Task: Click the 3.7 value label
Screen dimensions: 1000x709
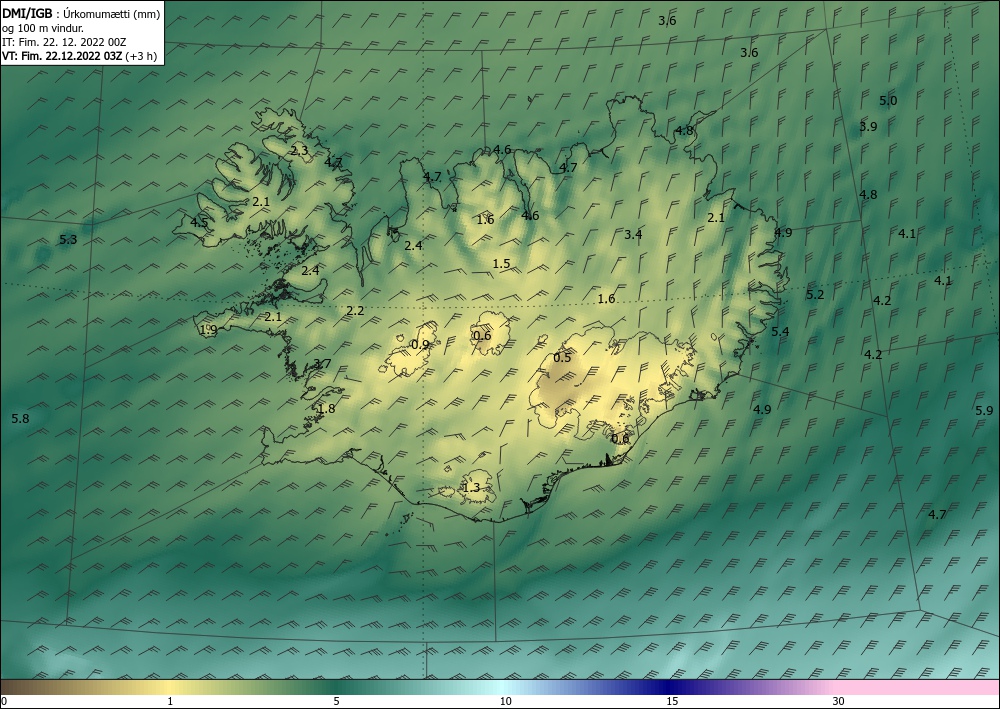Action: coord(322,363)
